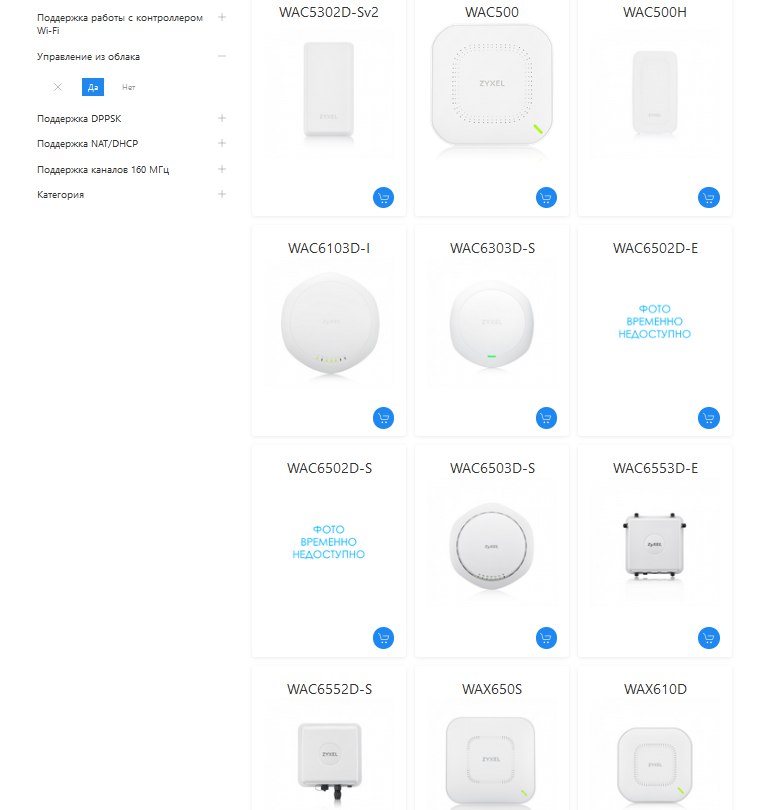
Task: Add WAC6503D-S to cart
Action: 546,638
